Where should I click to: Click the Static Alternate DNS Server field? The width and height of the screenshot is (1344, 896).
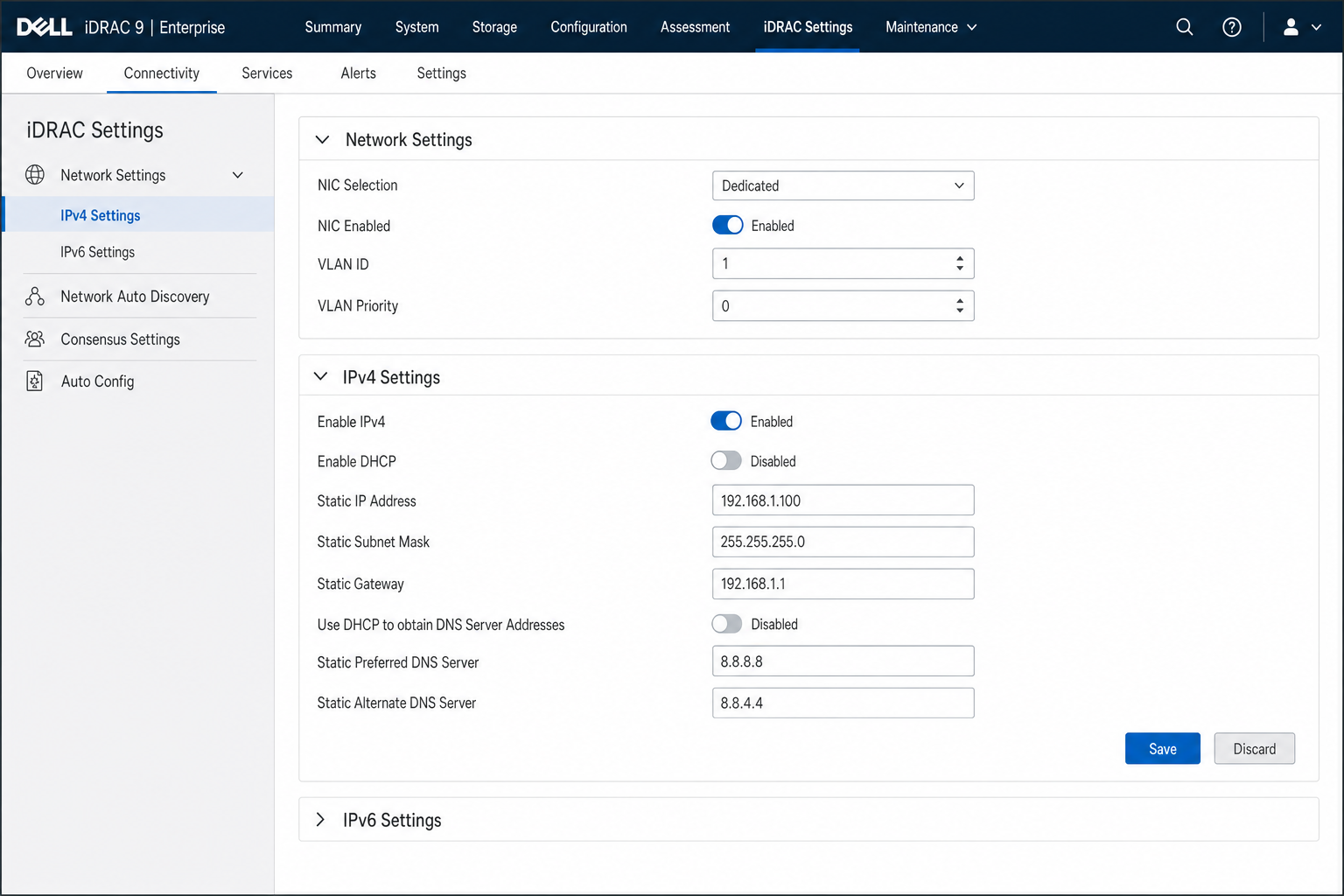tap(843, 703)
